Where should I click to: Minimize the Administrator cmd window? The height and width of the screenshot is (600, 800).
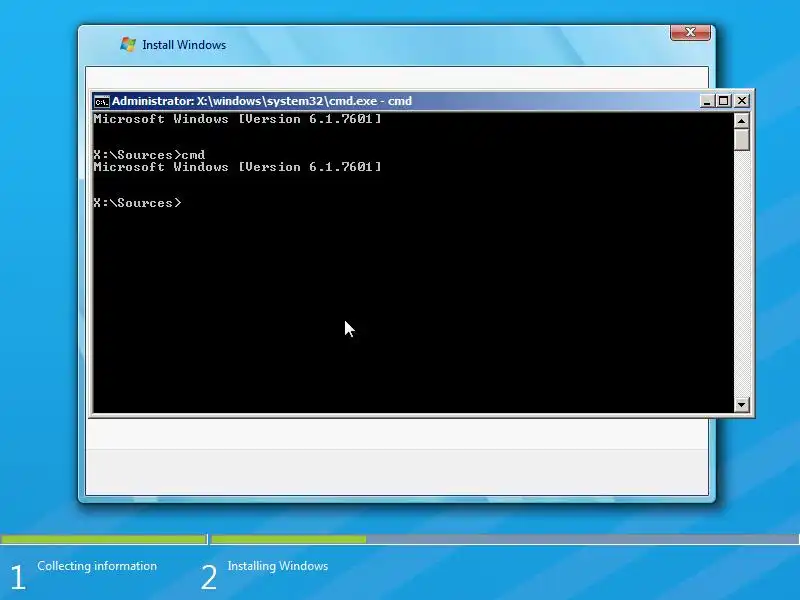[x=707, y=101]
